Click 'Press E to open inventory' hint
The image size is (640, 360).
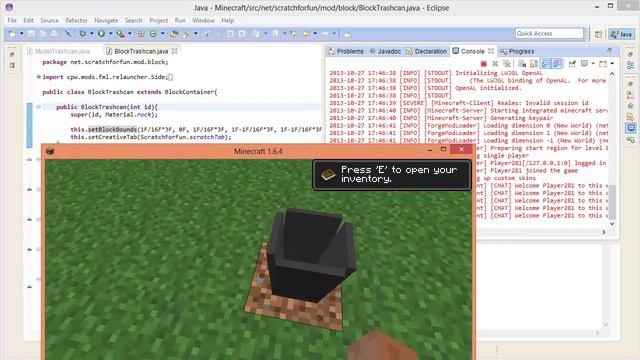[x=392, y=175]
